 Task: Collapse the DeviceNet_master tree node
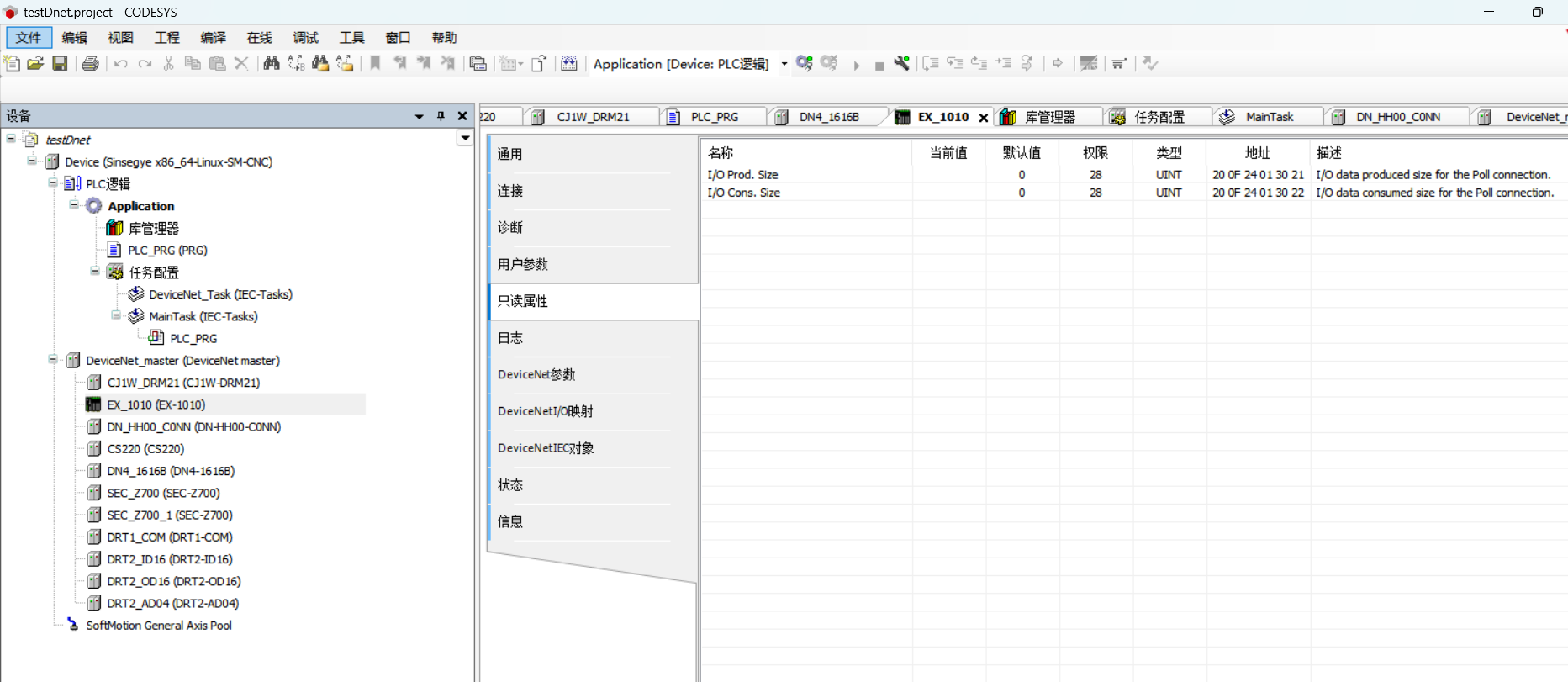pyautogui.click(x=53, y=360)
